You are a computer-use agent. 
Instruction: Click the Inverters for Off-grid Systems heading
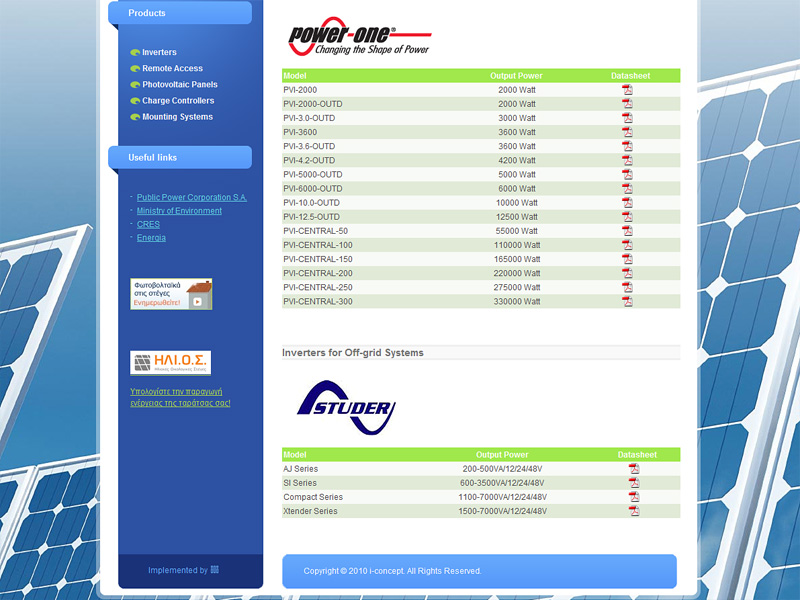(x=353, y=353)
